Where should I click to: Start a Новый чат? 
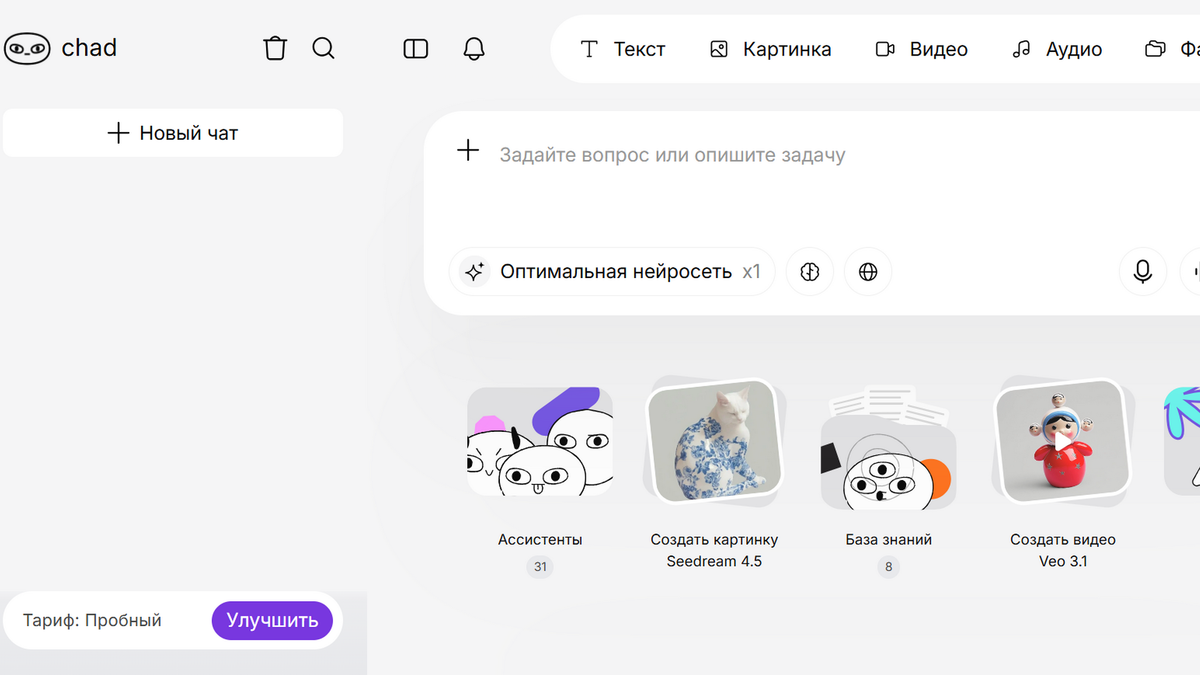coord(173,133)
